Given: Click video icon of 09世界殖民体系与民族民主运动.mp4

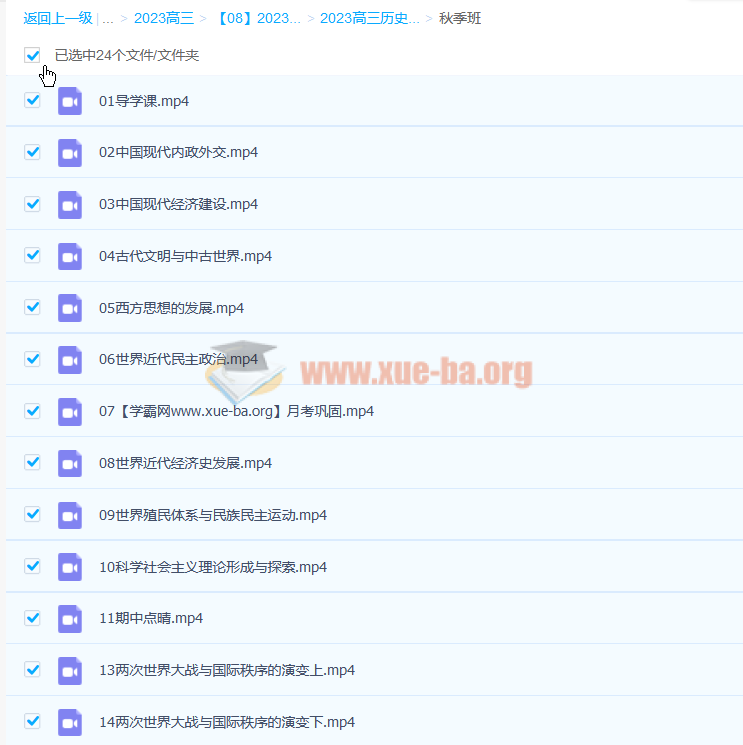Looking at the screenshot, I should pyautogui.click(x=70, y=515).
